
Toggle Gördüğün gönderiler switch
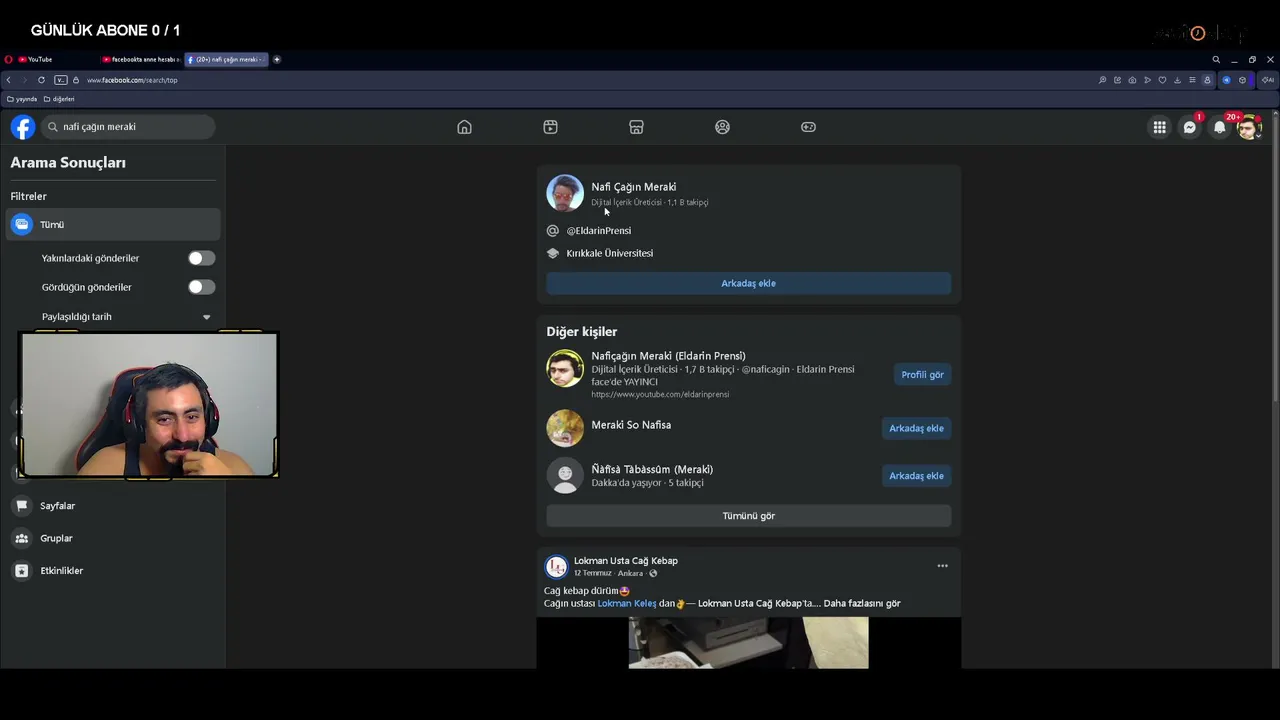click(x=201, y=287)
